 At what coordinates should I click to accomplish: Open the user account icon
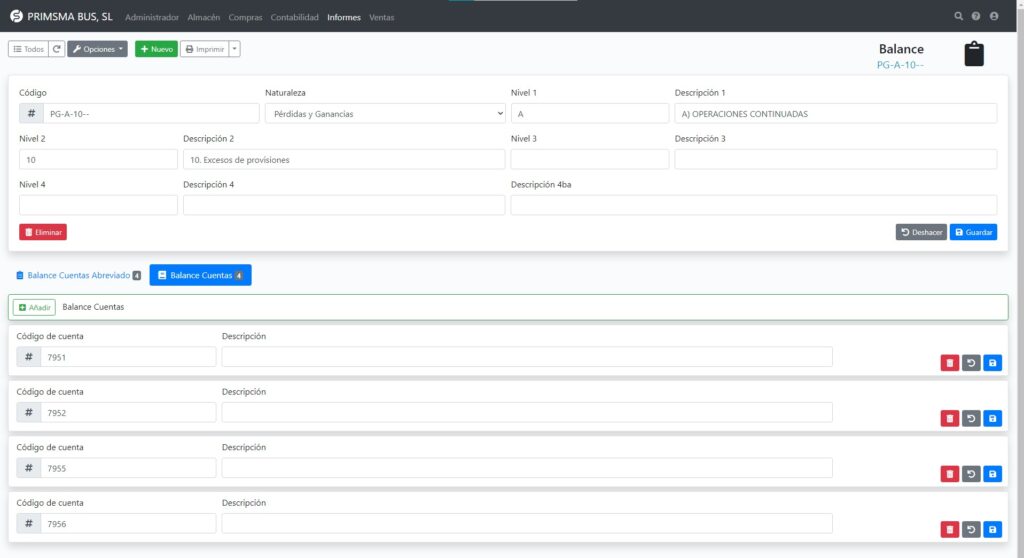(993, 17)
